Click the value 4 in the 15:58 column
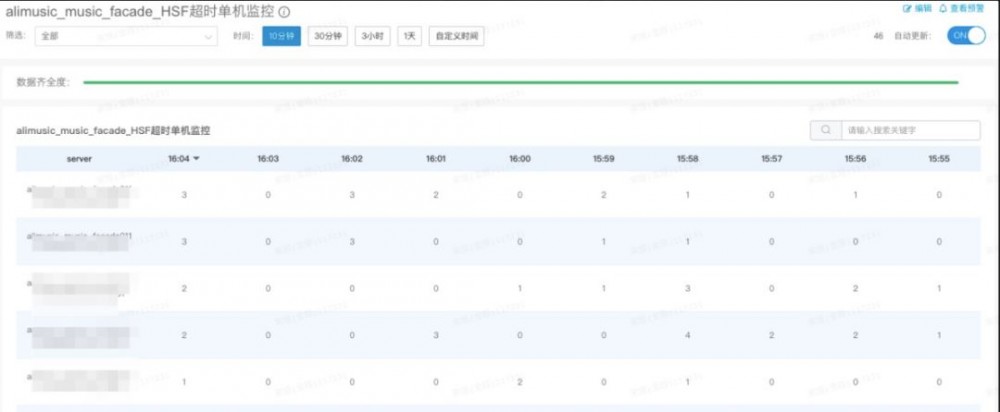The height and width of the screenshot is (412, 1000). point(688,335)
